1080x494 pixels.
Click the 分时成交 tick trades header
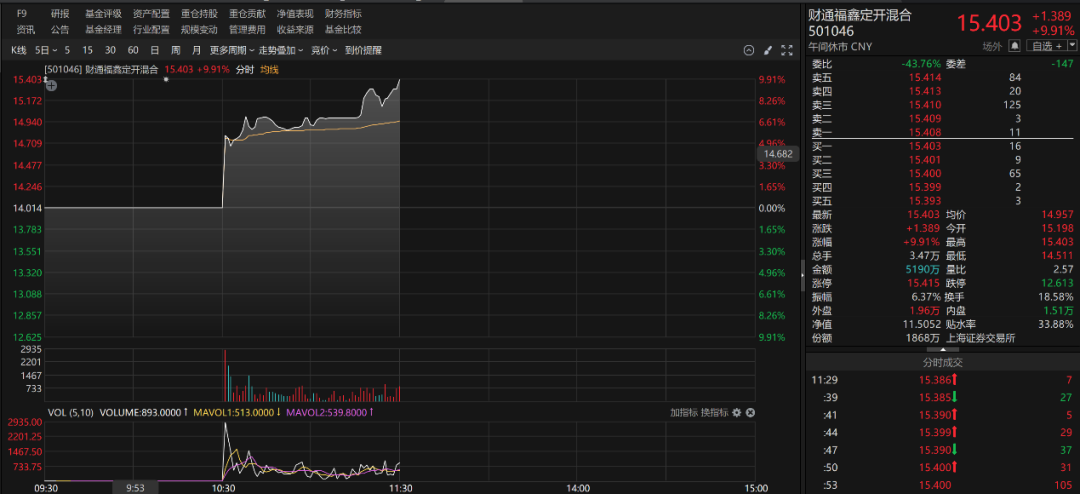click(943, 362)
